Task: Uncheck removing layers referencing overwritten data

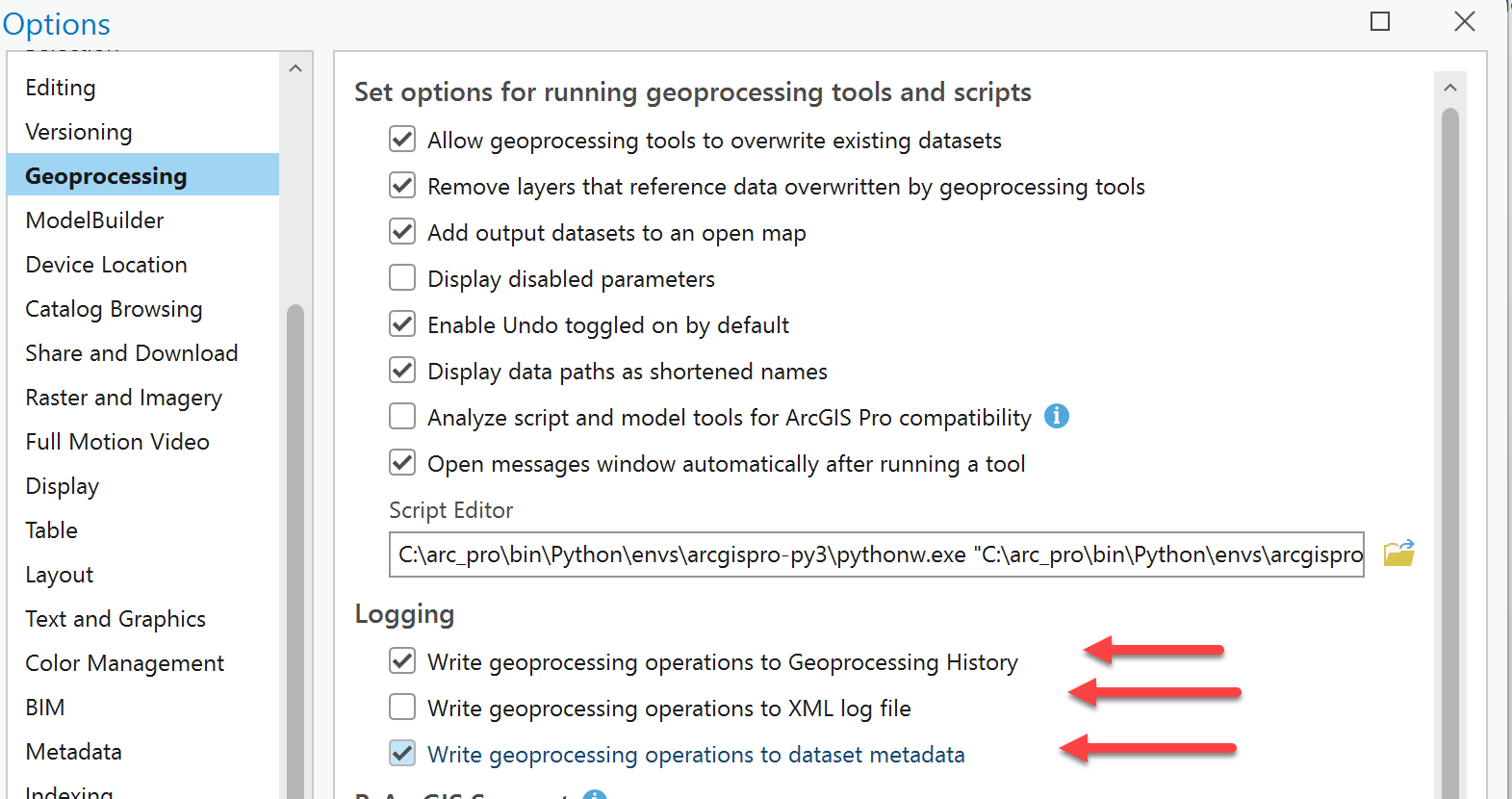Action: [402, 185]
